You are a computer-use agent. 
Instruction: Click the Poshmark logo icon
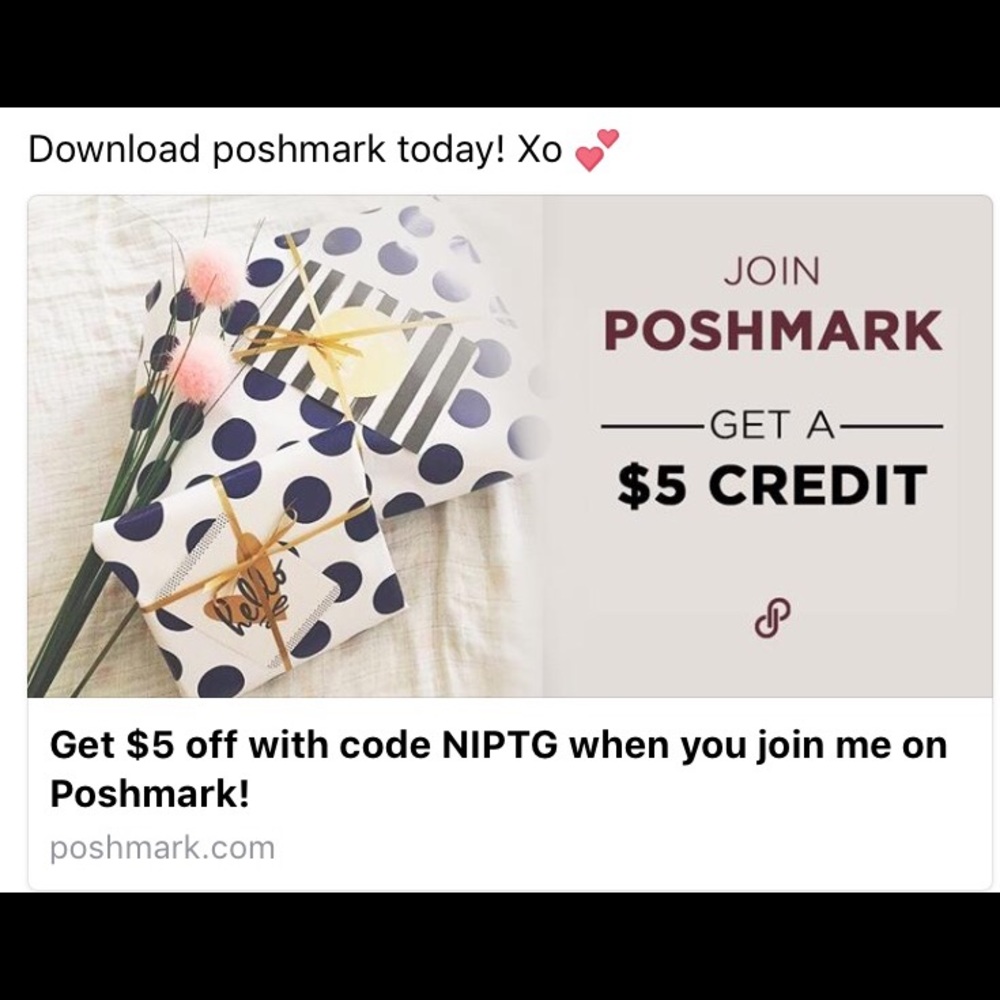point(772,619)
